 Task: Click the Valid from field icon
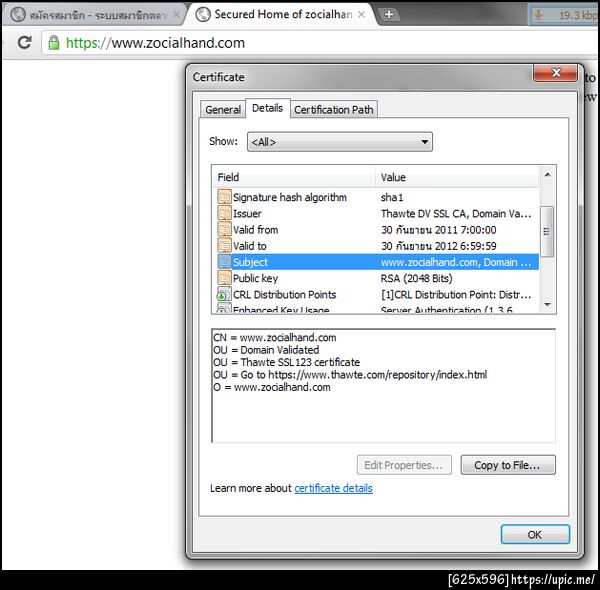[224, 229]
